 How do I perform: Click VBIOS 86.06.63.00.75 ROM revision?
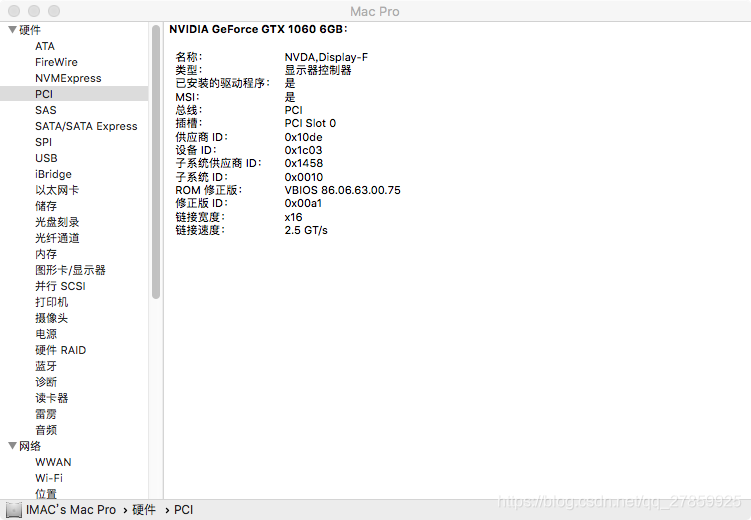[x=342, y=190]
